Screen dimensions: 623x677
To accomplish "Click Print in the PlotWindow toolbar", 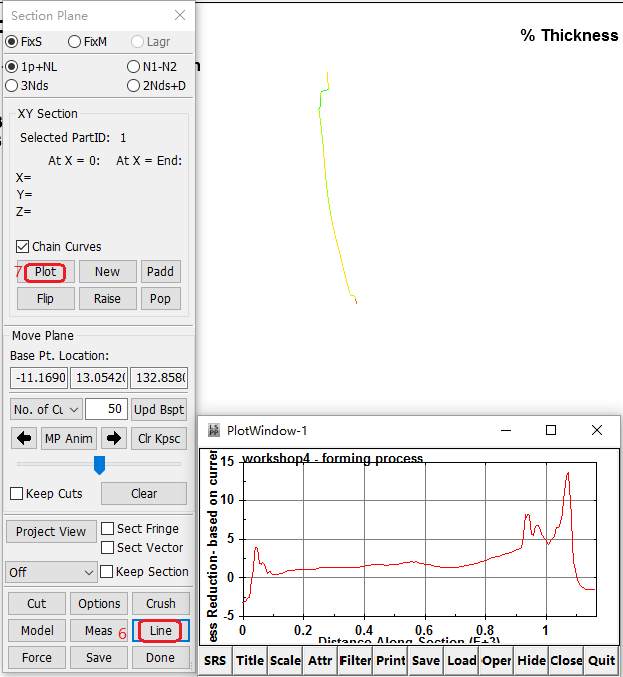I will pyautogui.click(x=391, y=661).
